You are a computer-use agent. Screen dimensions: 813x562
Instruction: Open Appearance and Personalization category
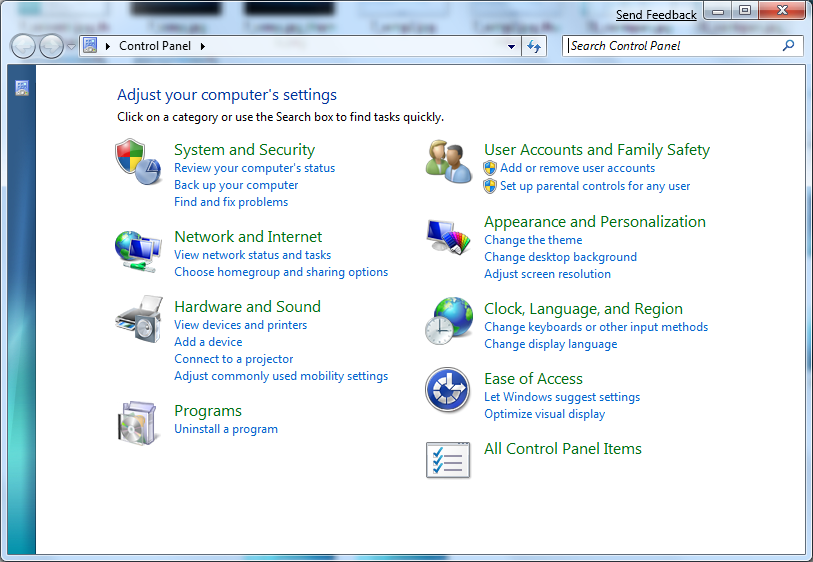595,221
